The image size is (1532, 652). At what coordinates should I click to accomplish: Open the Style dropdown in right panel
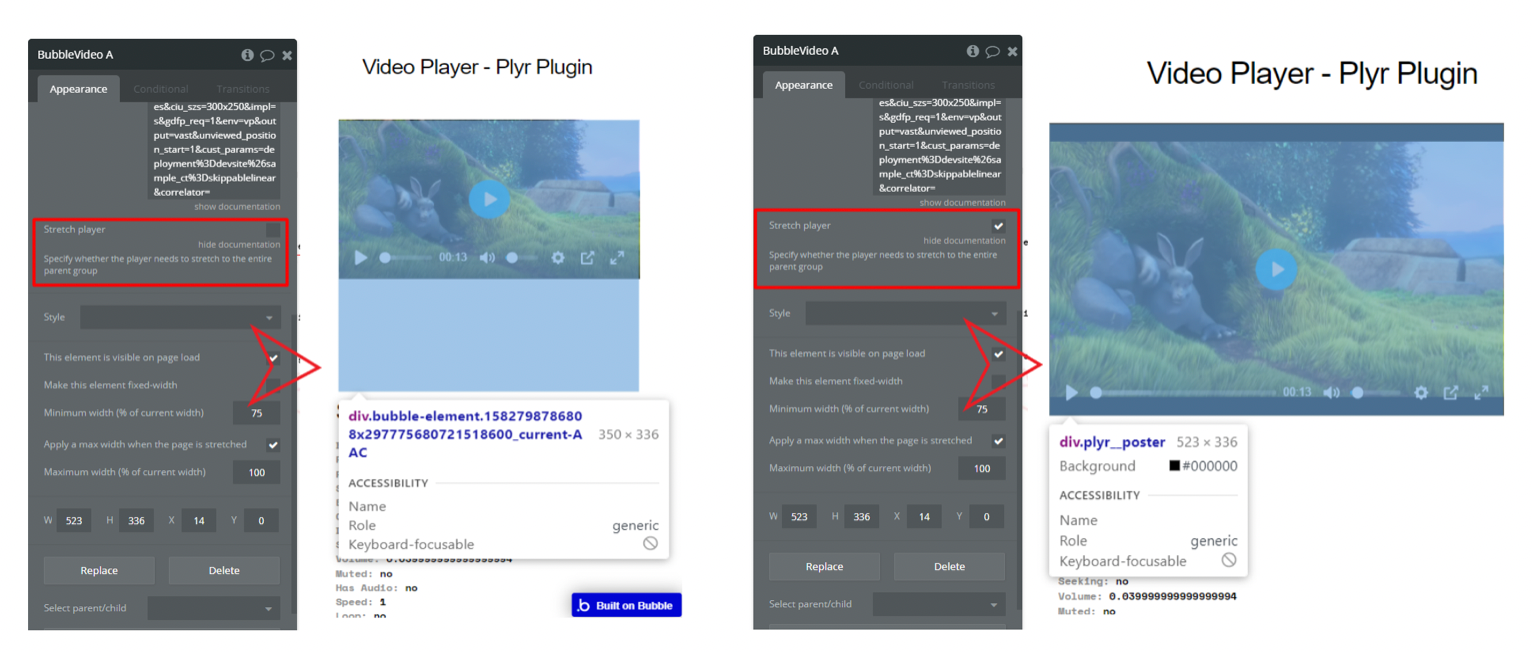coord(905,313)
